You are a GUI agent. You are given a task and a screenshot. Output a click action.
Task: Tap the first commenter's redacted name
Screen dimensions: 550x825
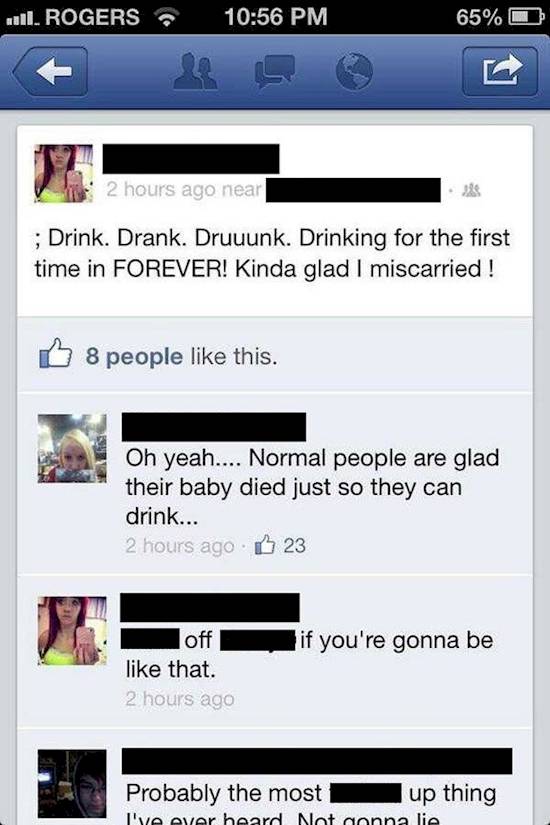[214, 427]
